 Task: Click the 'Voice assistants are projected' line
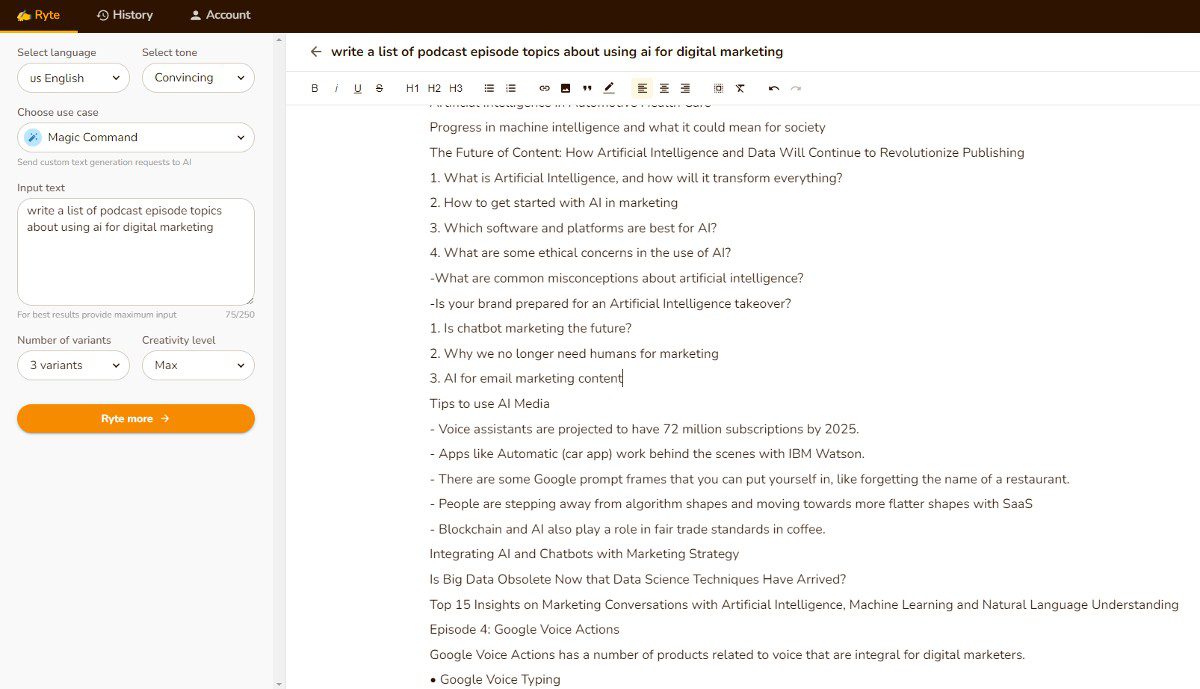click(x=645, y=429)
